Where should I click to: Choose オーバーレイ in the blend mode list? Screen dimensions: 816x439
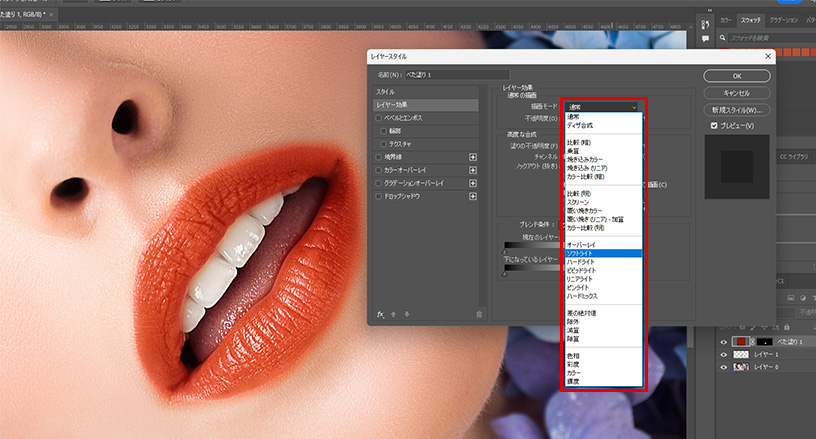tap(581, 245)
